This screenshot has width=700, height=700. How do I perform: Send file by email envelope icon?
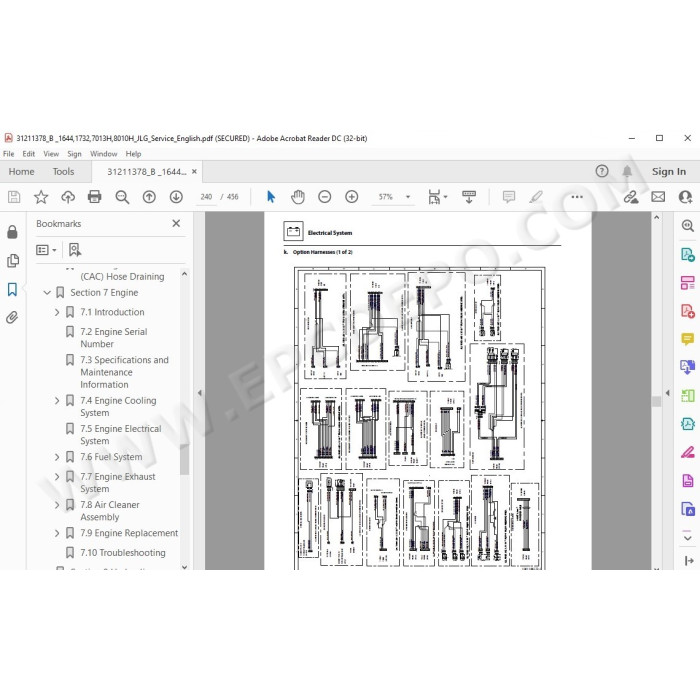pos(658,197)
